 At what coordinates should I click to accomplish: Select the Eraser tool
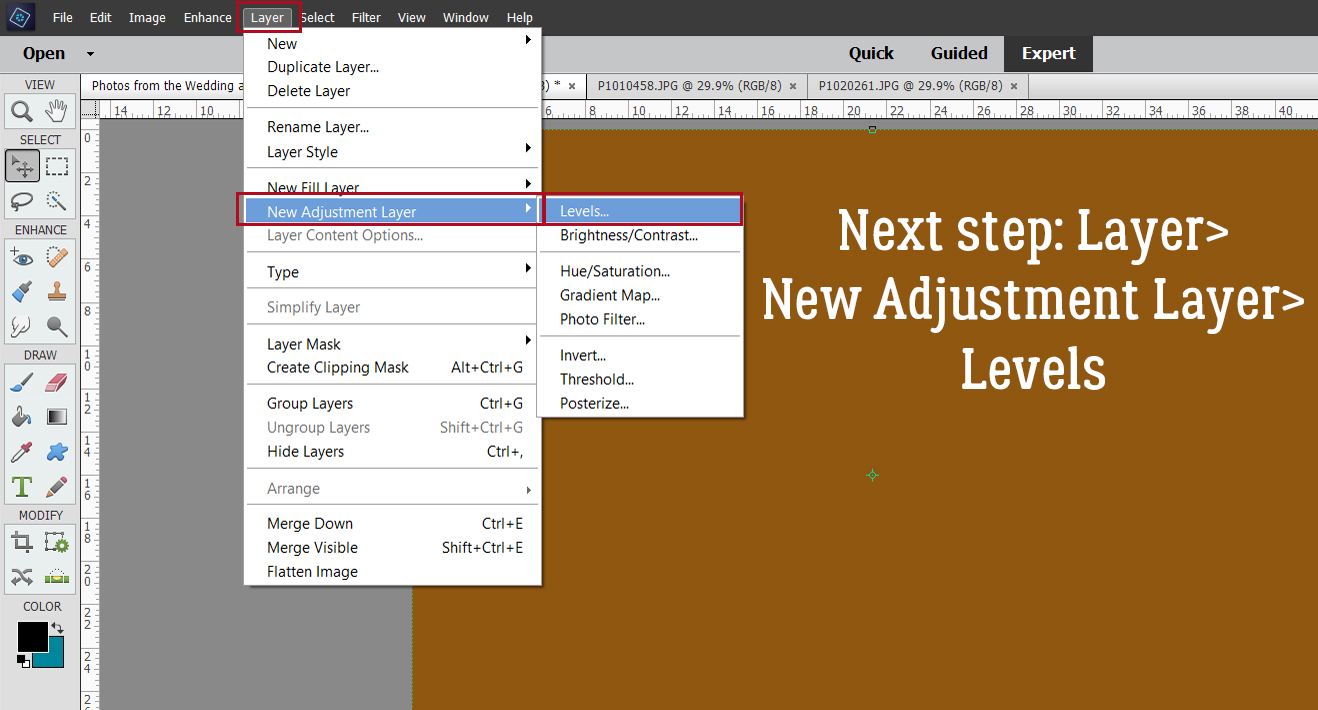(57, 382)
